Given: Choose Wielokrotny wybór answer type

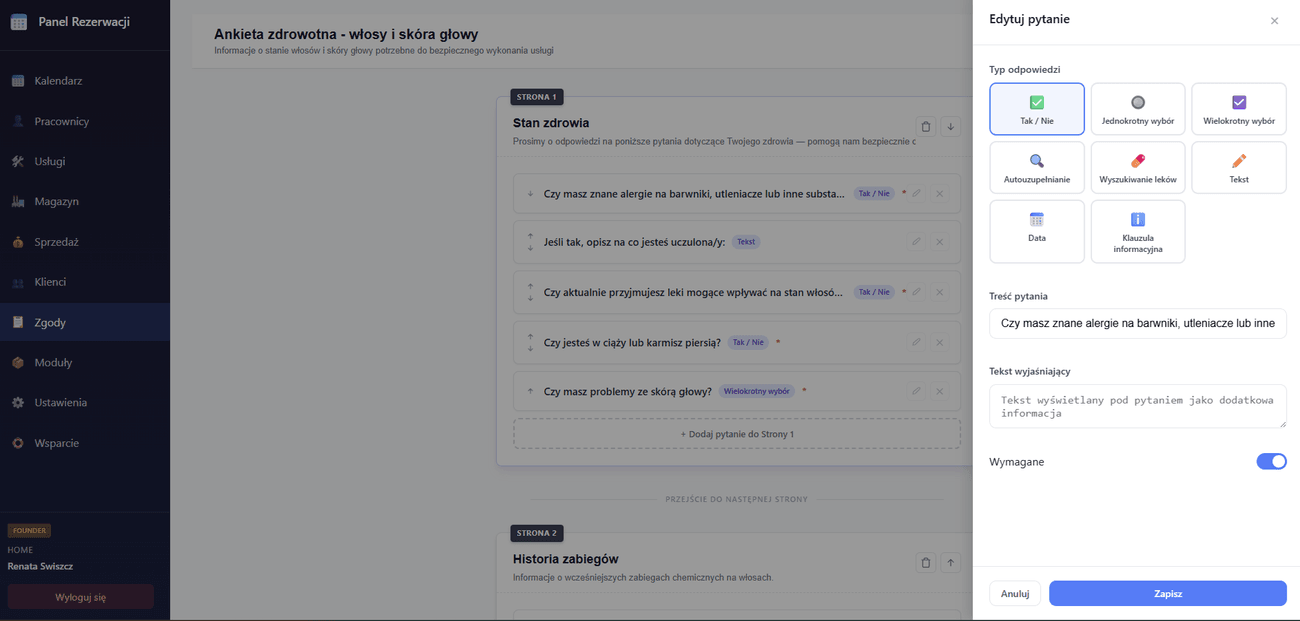Looking at the screenshot, I should pyautogui.click(x=1238, y=109).
